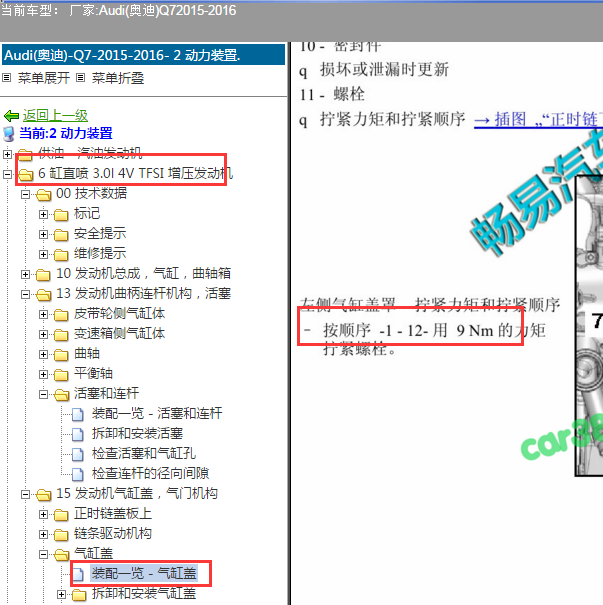The width and height of the screenshot is (603, 605).
Task: Click the page icon of 拆卸和安装活塞
Action: 78,434
